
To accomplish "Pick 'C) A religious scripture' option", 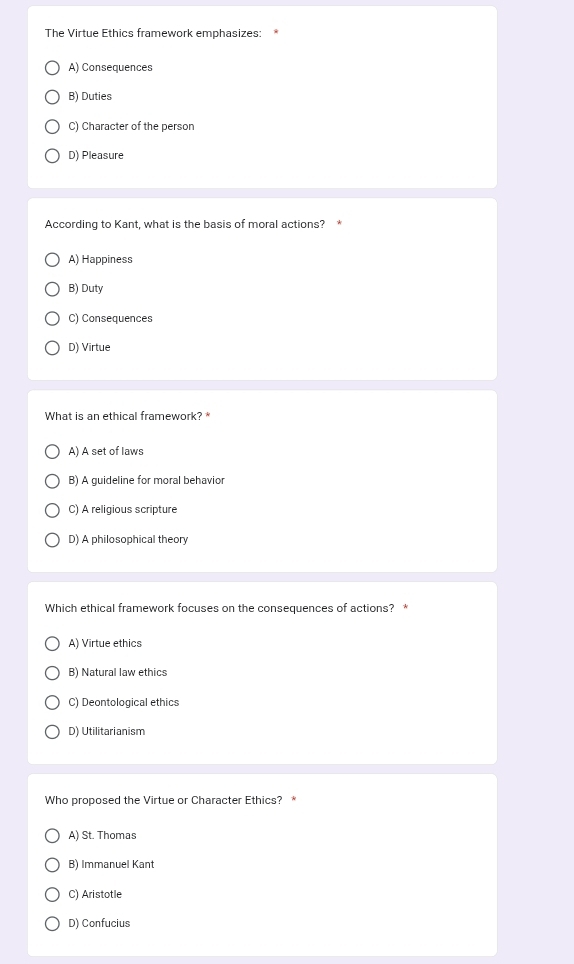I will (x=52, y=510).
